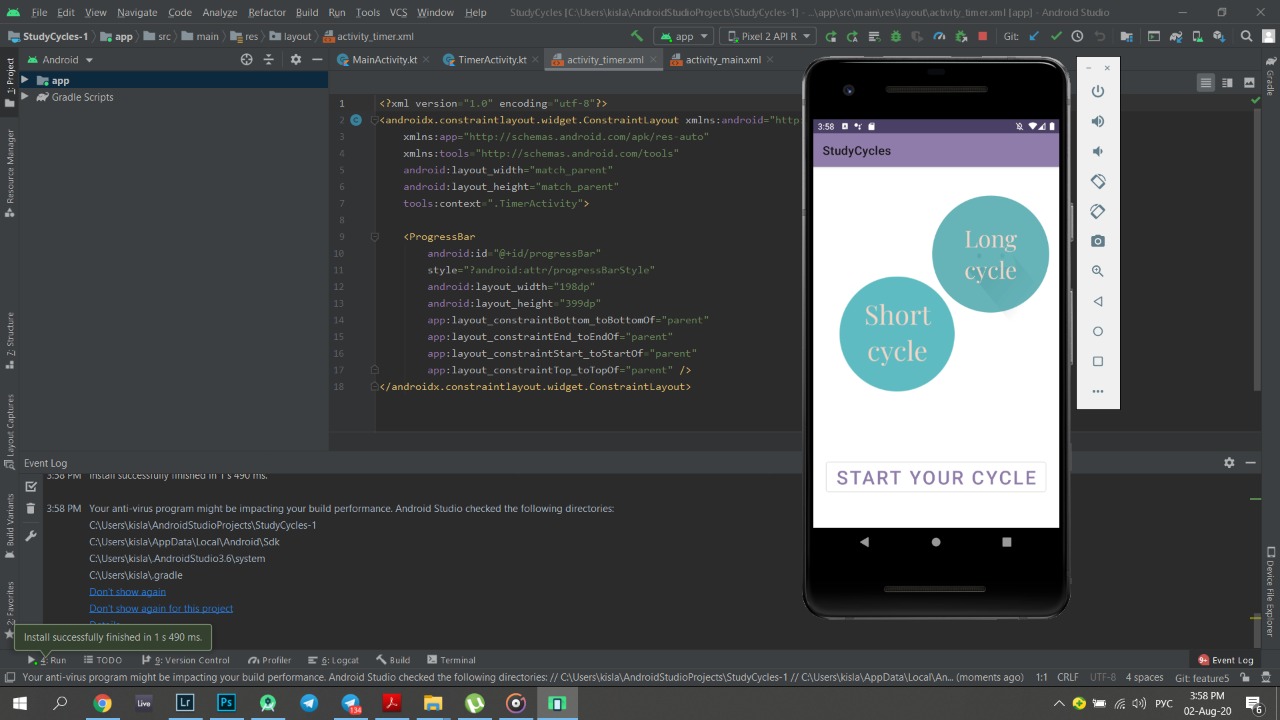Click 'Don't show again for this project' link
The image size is (1280, 720).
(x=161, y=608)
